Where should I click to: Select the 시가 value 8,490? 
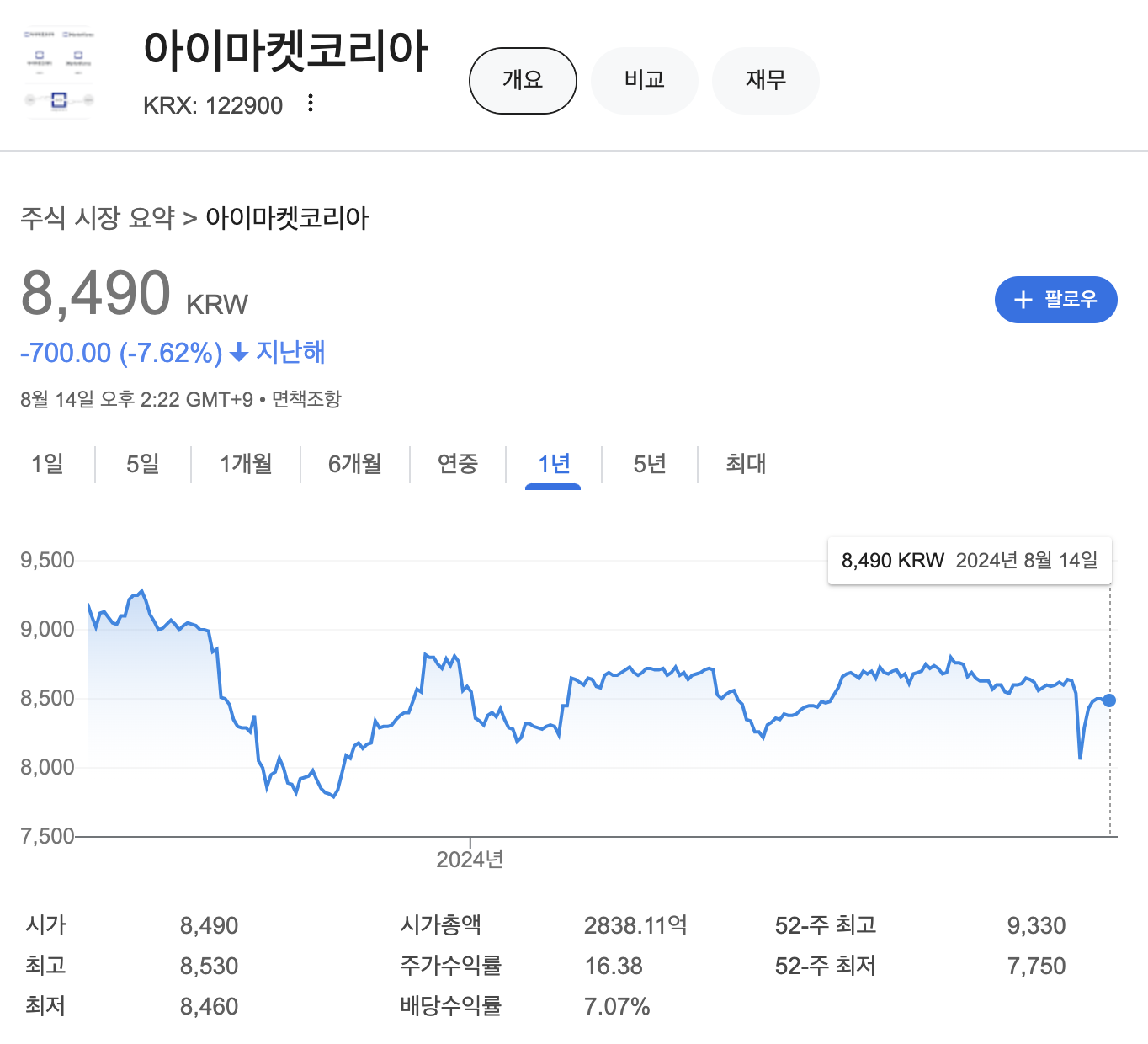tap(209, 926)
